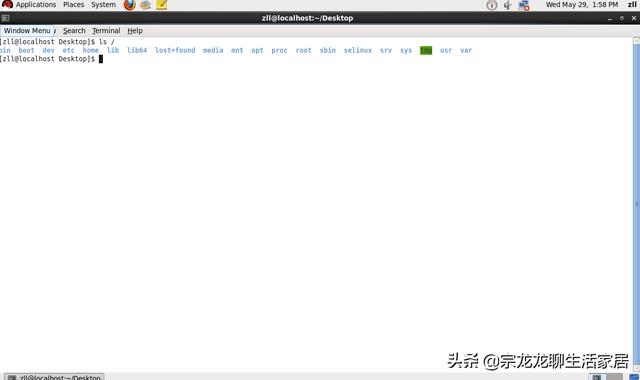Open the notes launcher icon
640x380 pixels.
coord(162,5)
